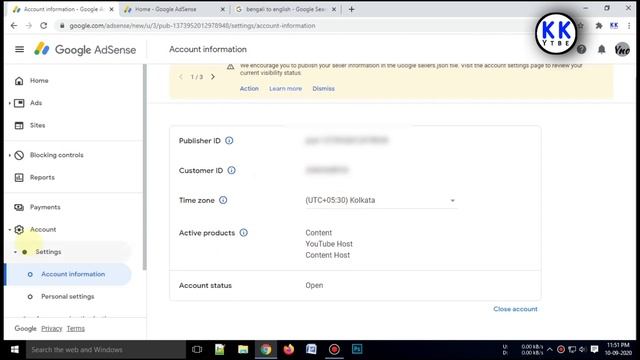The width and height of the screenshot is (640, 360).
Task: Click the sidebar vertical scrollbar
Action: [x=144, y=167]
